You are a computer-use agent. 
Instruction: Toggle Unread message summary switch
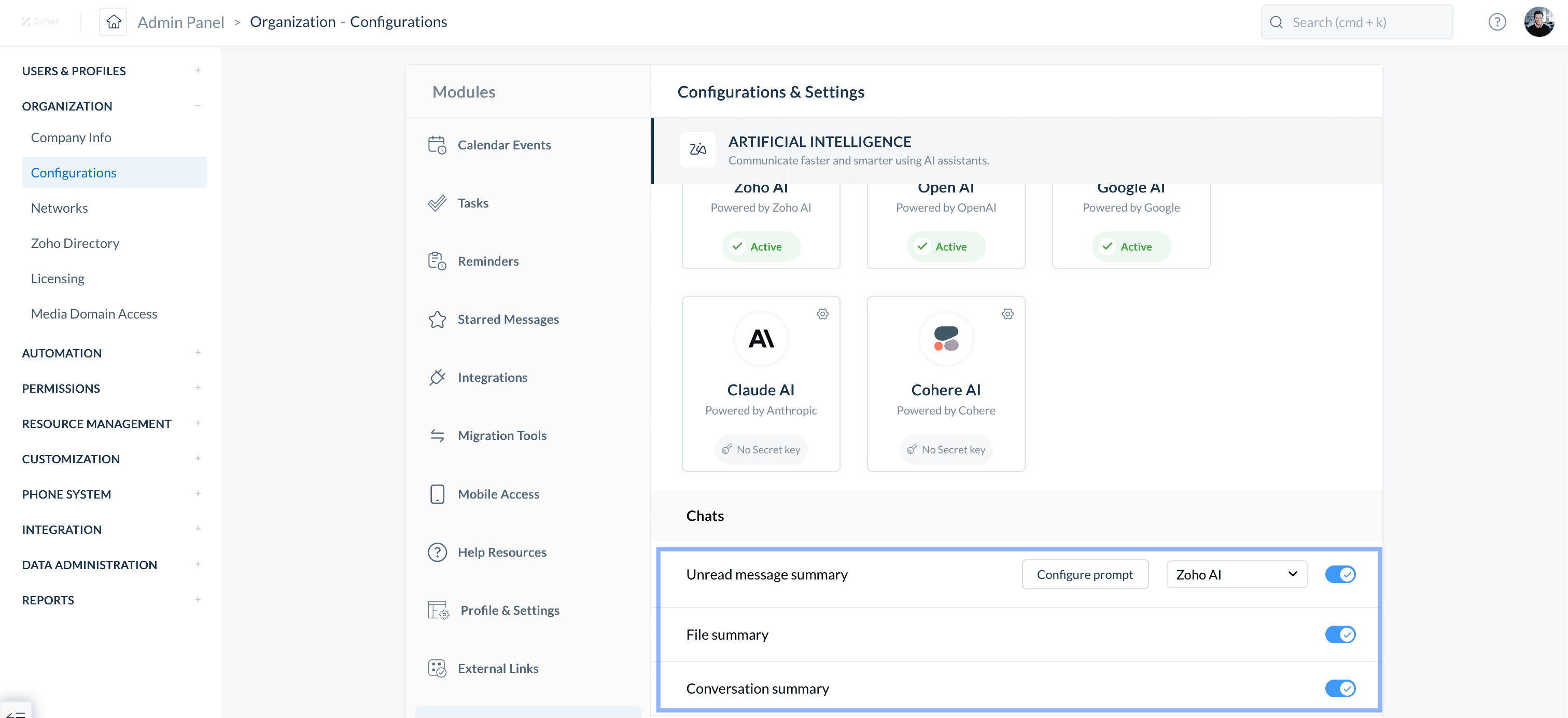tap(1340, 574)
